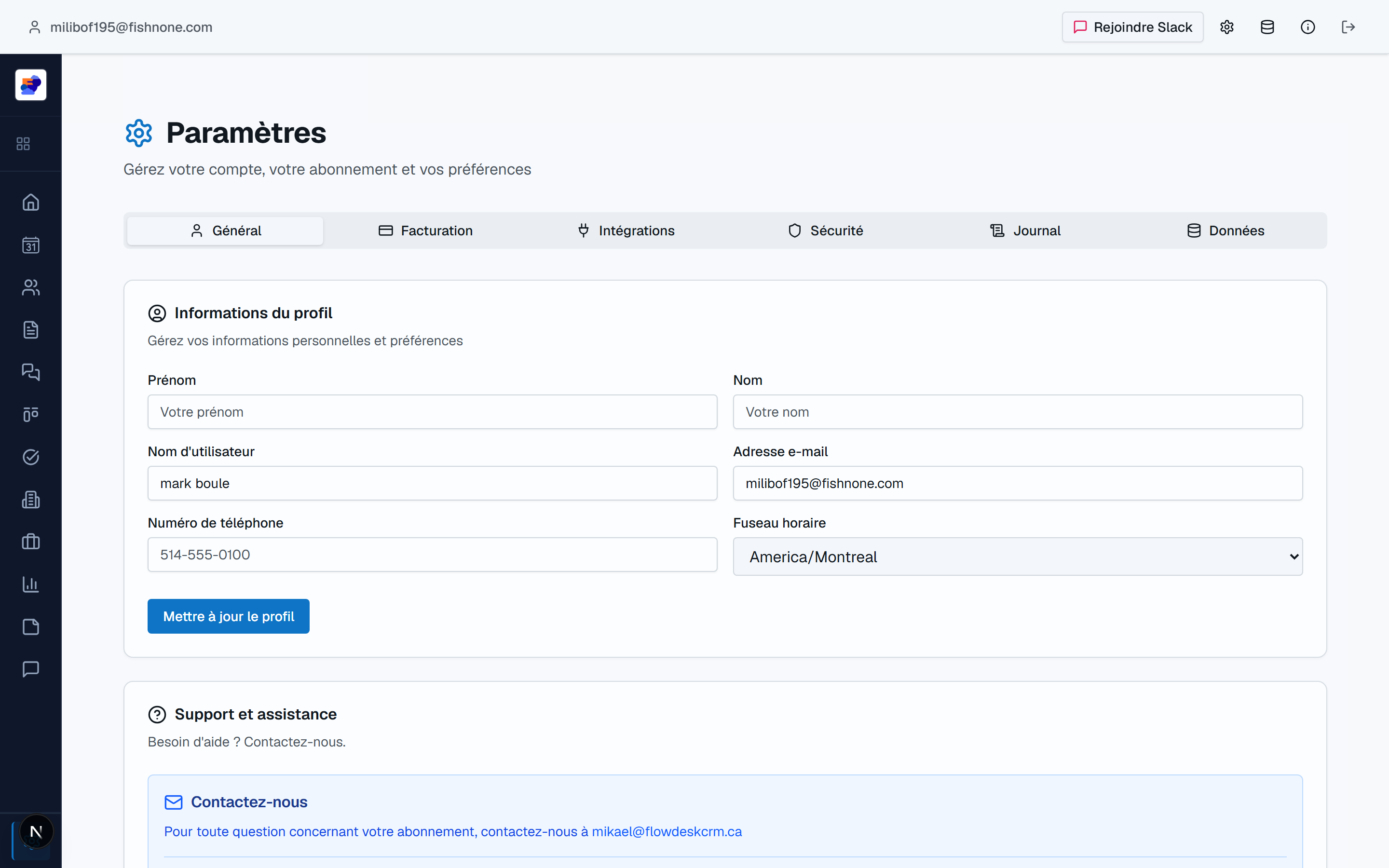The height and width of the screenshot is (868, 1389).
Task: Open the newspaper icon above the briefcase icon
Action: point(31,500)
